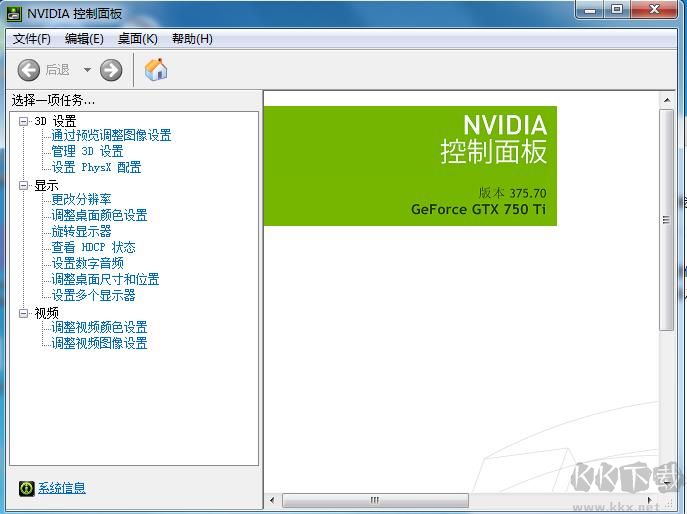Click the Forward arrow button
This screenshot has width=687, height=514.
pos(111,70)
